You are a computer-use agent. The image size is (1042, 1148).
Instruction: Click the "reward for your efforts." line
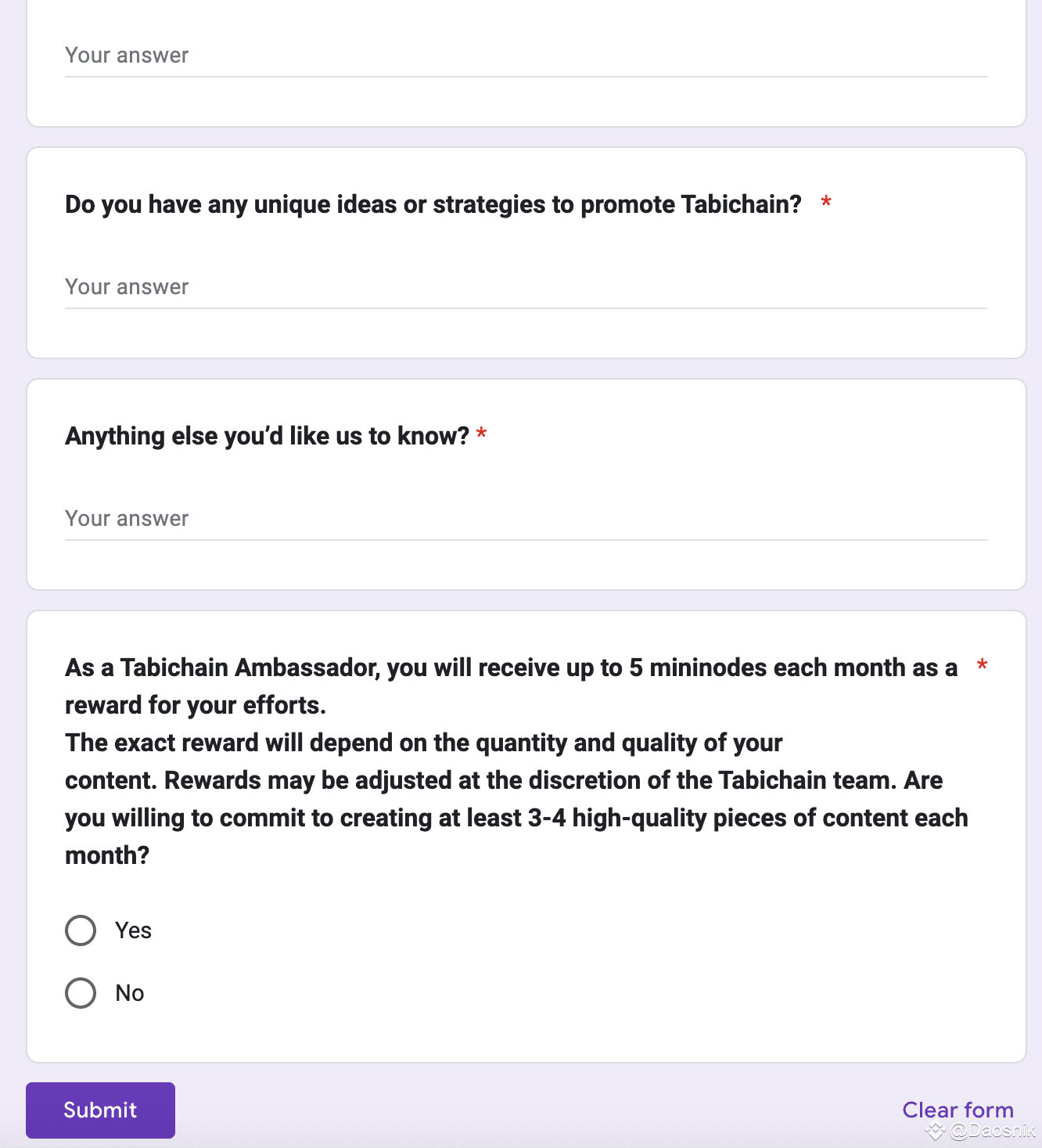(196, 705)
